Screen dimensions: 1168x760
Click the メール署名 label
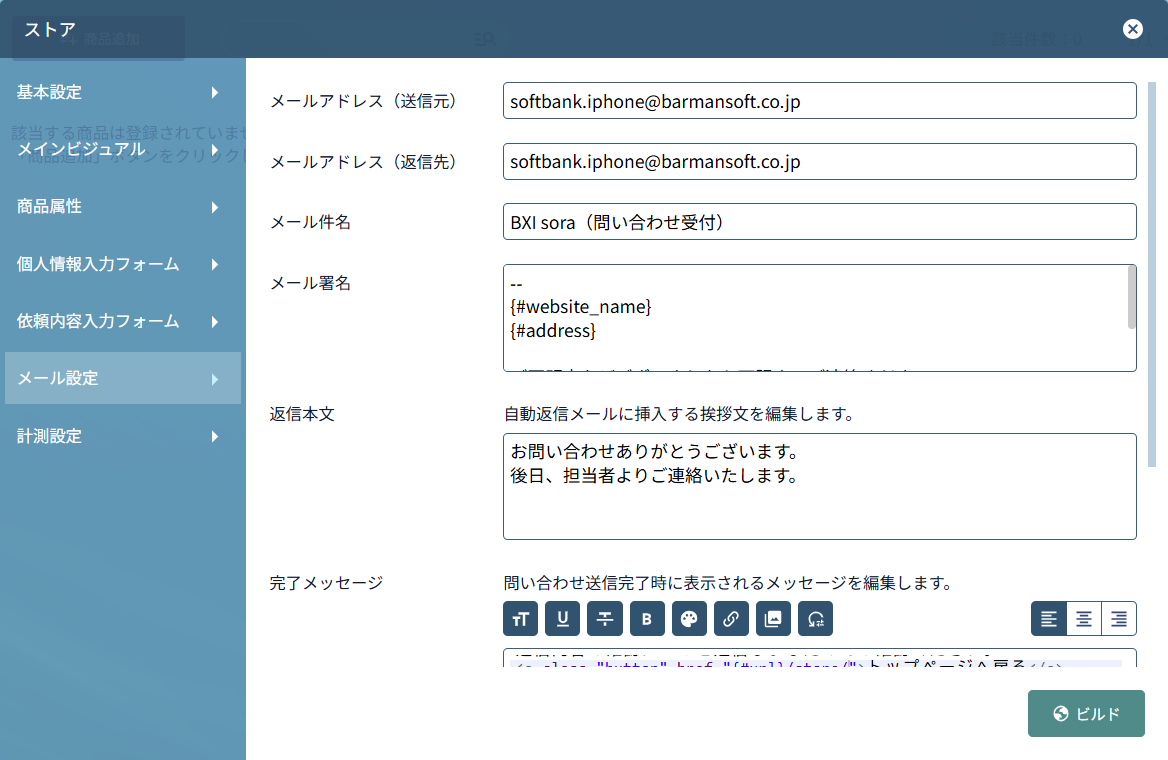point(310,283)
